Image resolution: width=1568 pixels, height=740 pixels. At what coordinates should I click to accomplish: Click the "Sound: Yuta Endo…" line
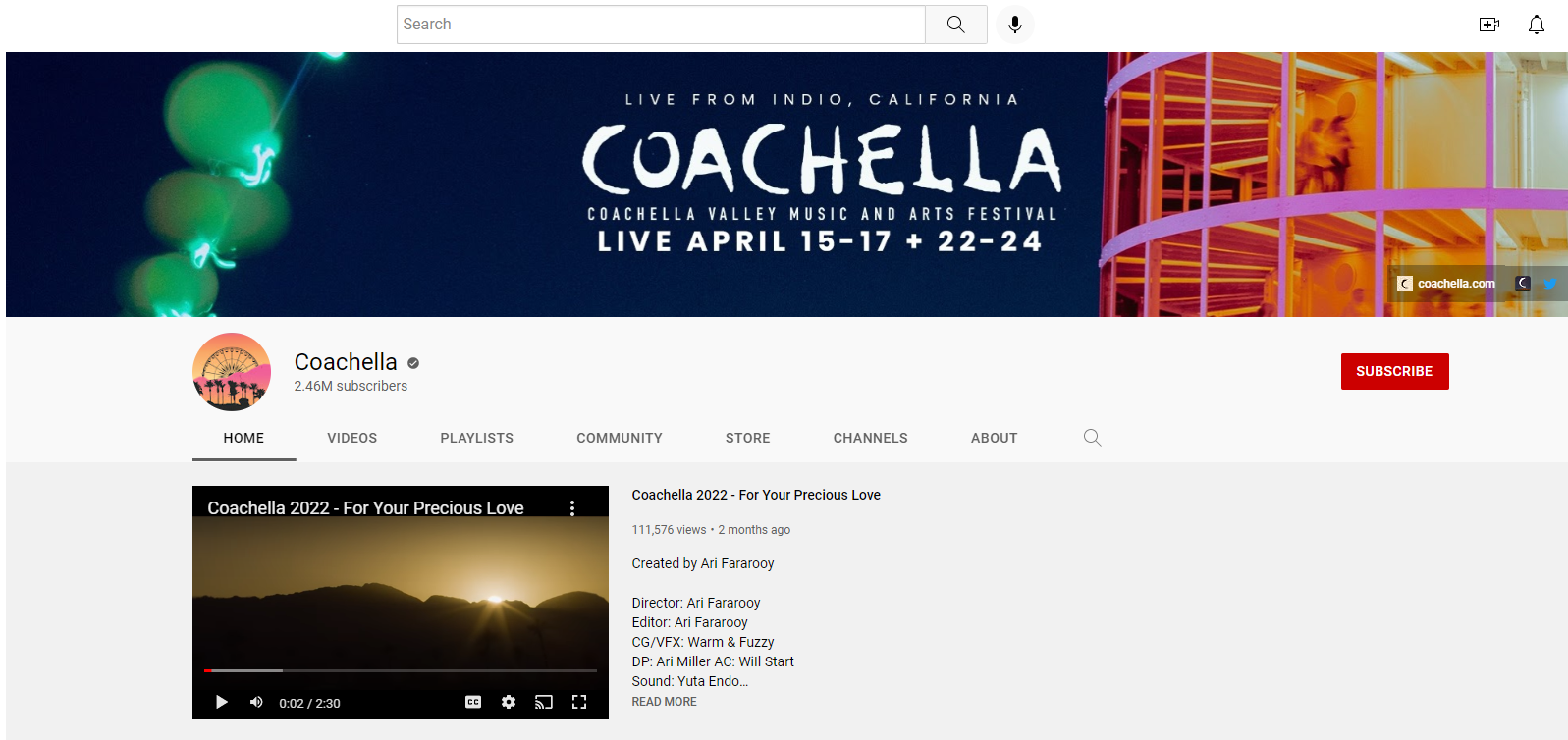coord(690,681)
